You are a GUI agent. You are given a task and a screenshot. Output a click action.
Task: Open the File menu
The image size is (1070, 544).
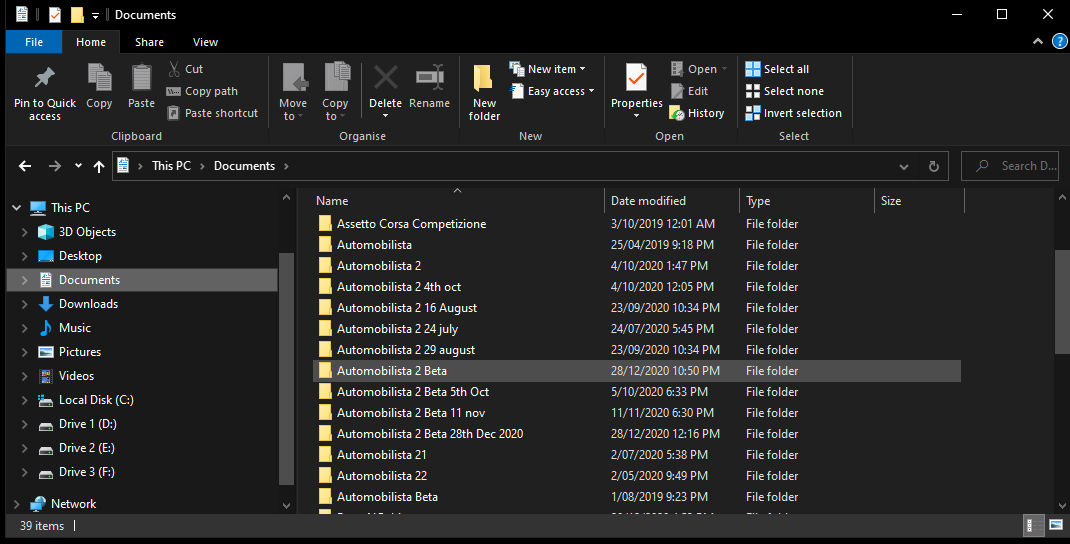34,42
